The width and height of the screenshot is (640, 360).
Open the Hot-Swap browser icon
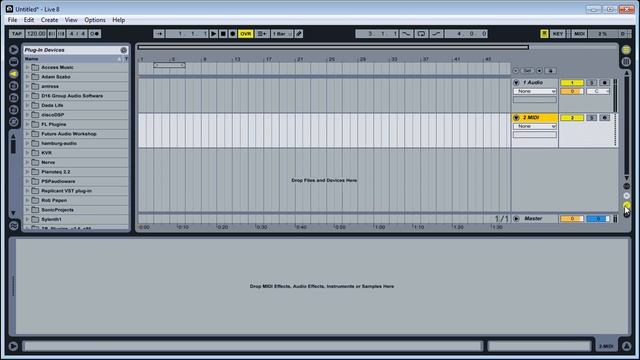(x=13, y=122)
